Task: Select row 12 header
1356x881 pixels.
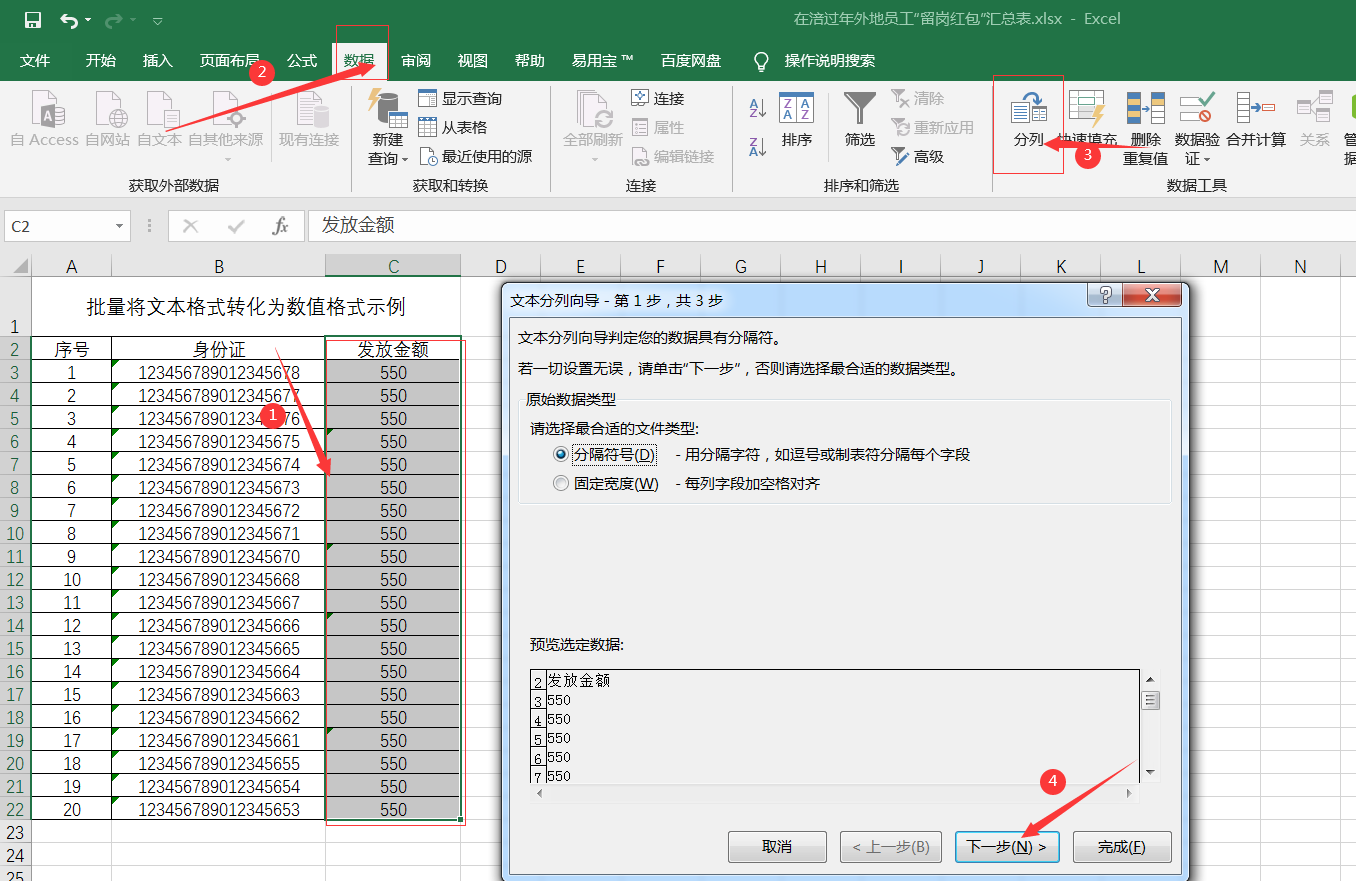Action: (x=15, y=580)
